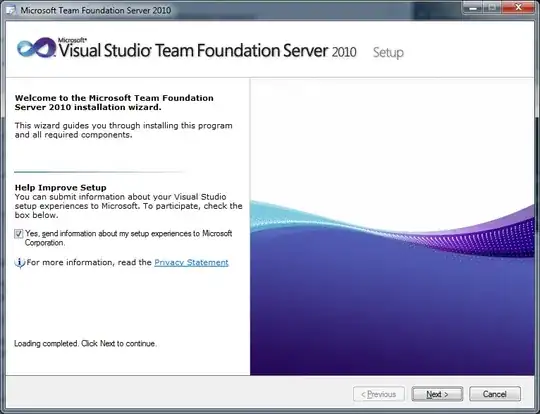Select the bold Welcome heading text

[114, 103]
